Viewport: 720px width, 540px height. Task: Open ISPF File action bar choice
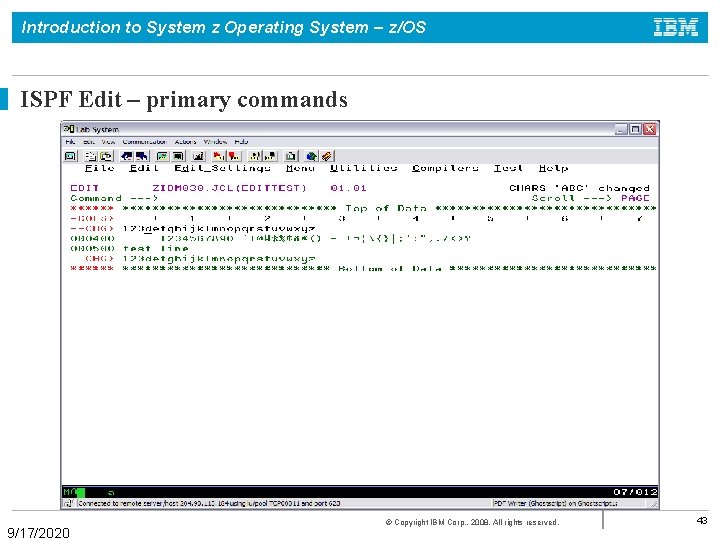point(99,168)
